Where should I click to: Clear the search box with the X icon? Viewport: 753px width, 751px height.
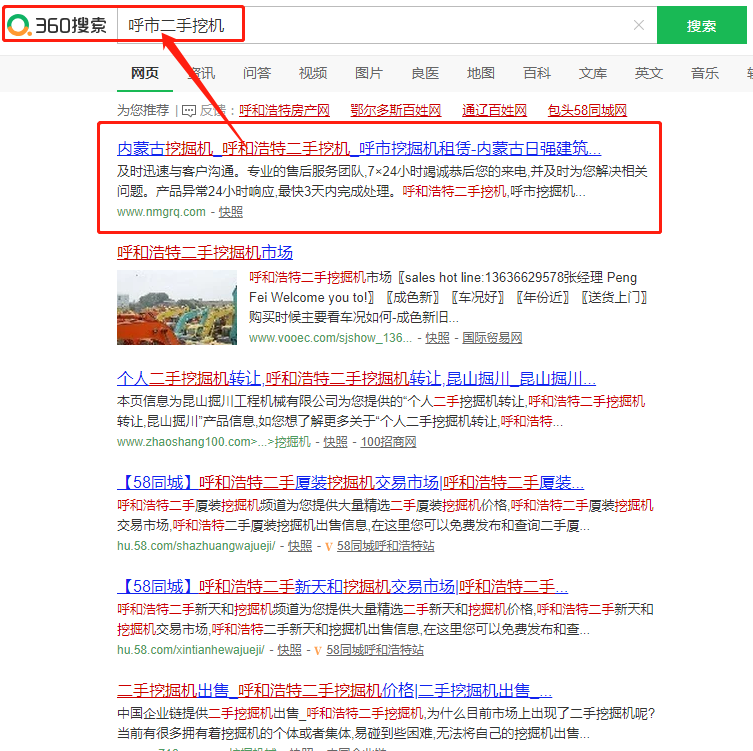point(639,25)
